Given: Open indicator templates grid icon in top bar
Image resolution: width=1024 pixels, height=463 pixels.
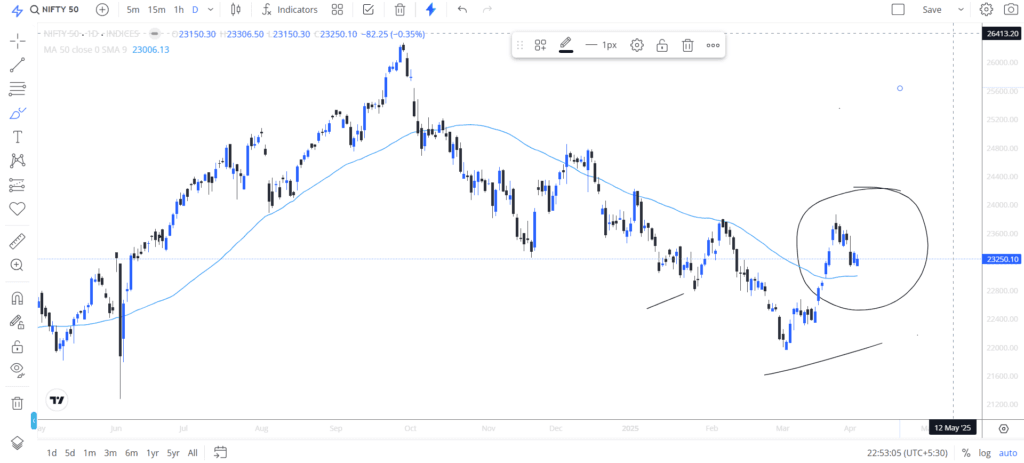Looking at the screenshot, I should (x=337, y=10).
